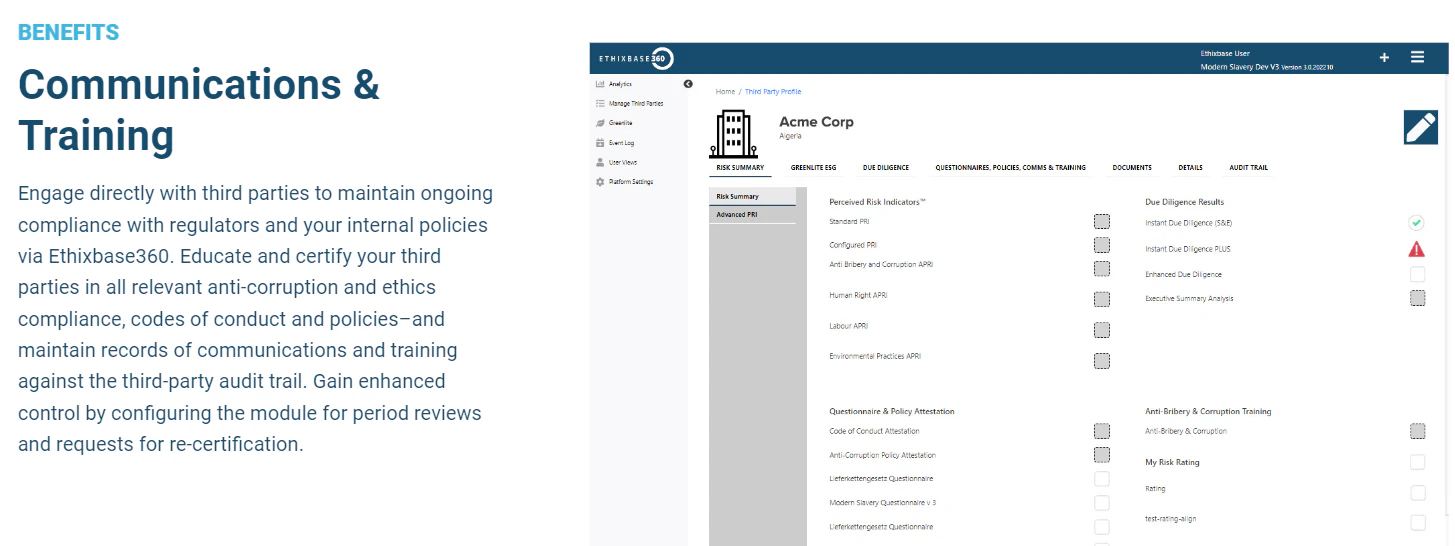This screenshot has height=546, width=1455.
Task: Open the Audit Trail tab
Action: coord(1248,168)
